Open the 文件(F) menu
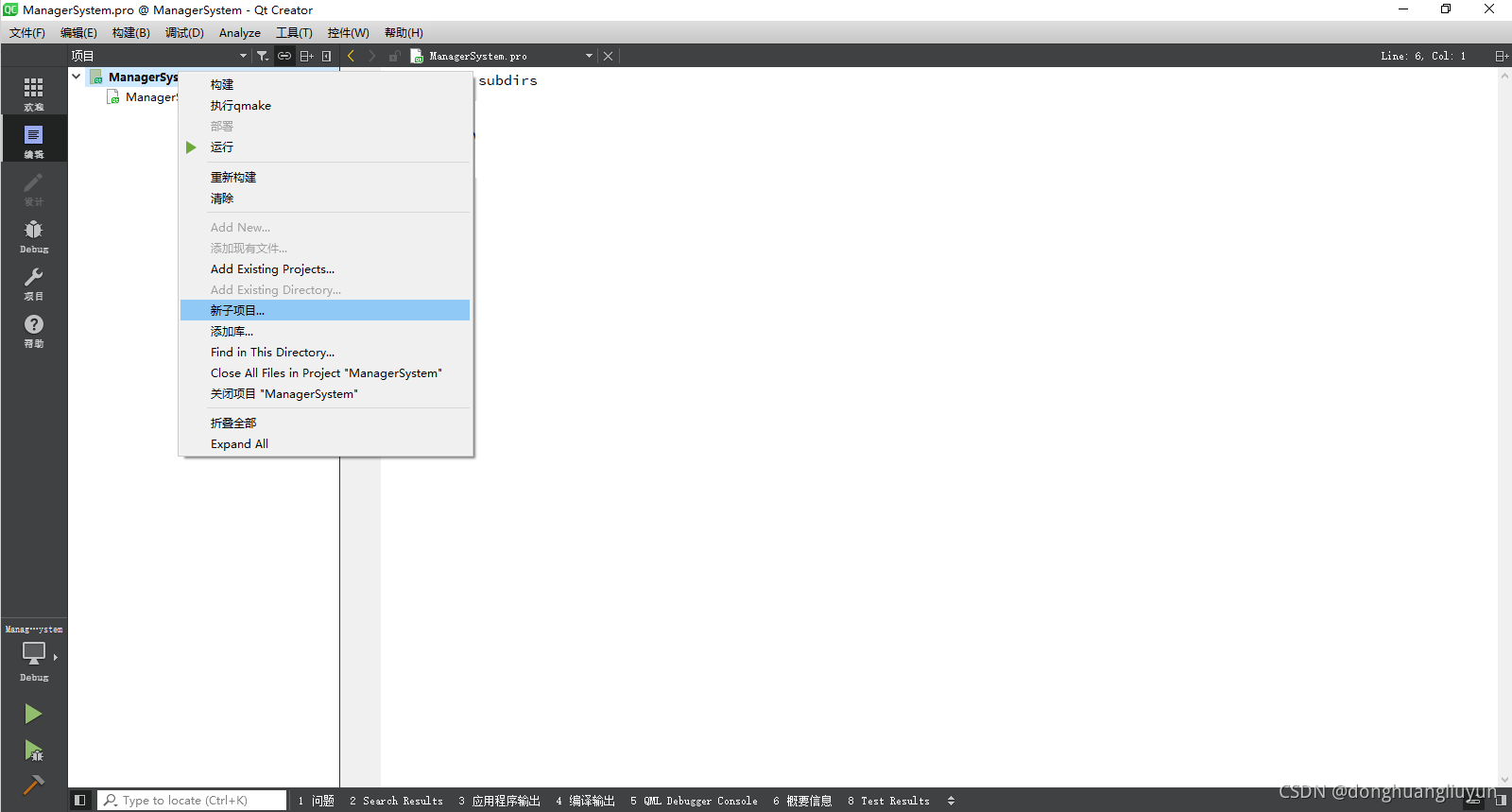Viewport: 1512px width, 812px height. click(27, 33)
